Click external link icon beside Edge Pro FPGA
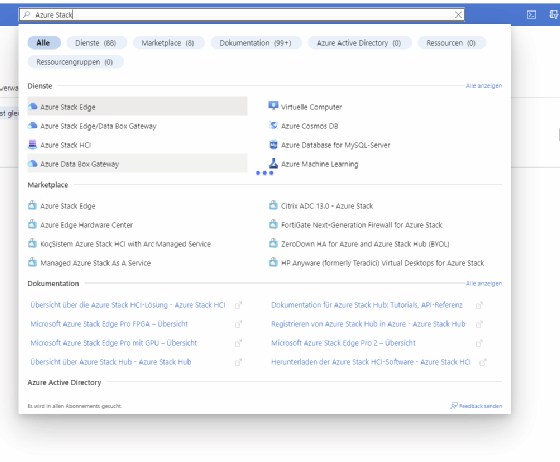Screen dimensions: 560x462 coord(238,324)
